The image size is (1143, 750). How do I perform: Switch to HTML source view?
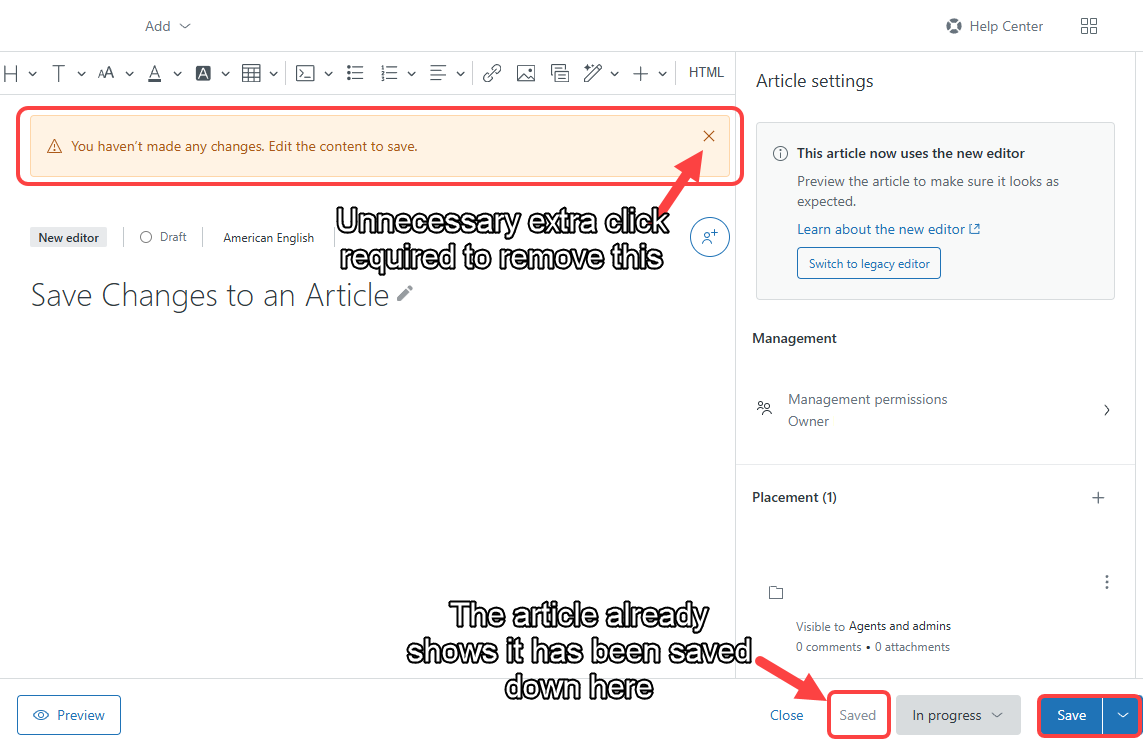[706, 72]
